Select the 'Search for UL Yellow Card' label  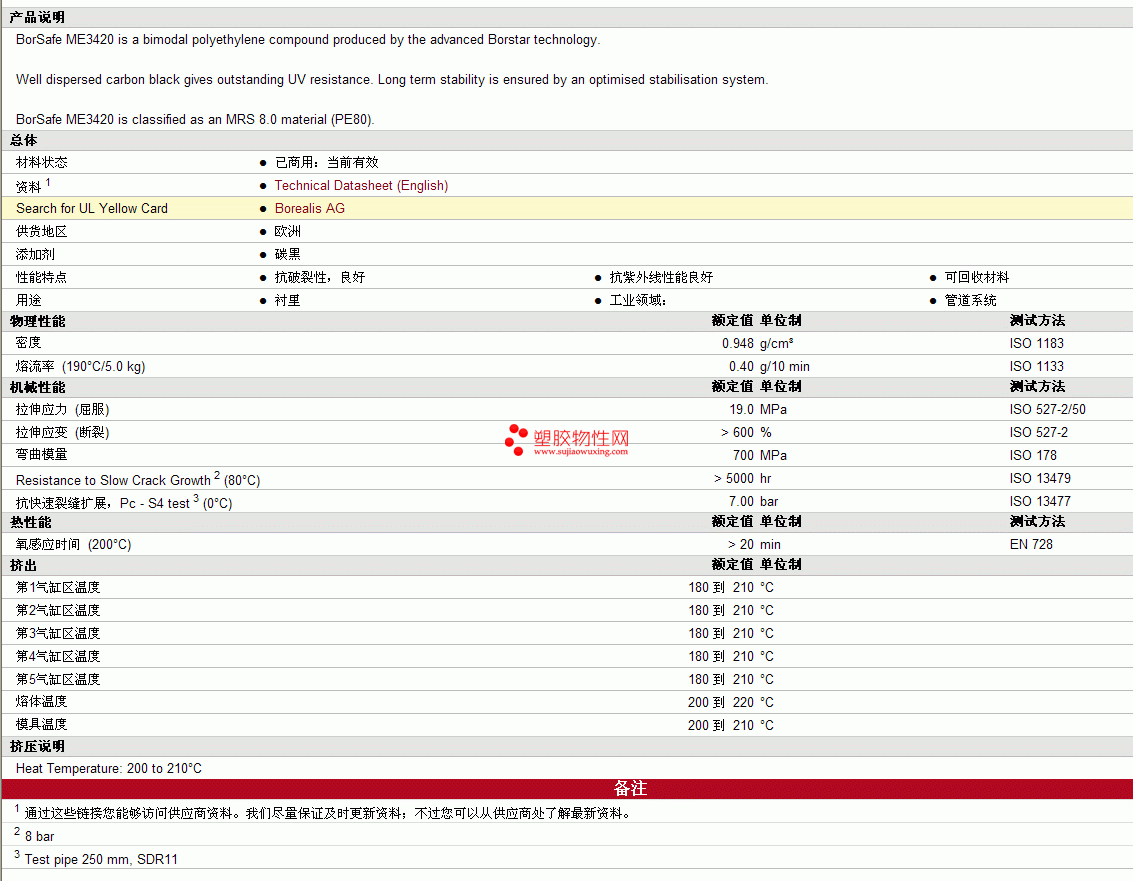tap(92, 209)
